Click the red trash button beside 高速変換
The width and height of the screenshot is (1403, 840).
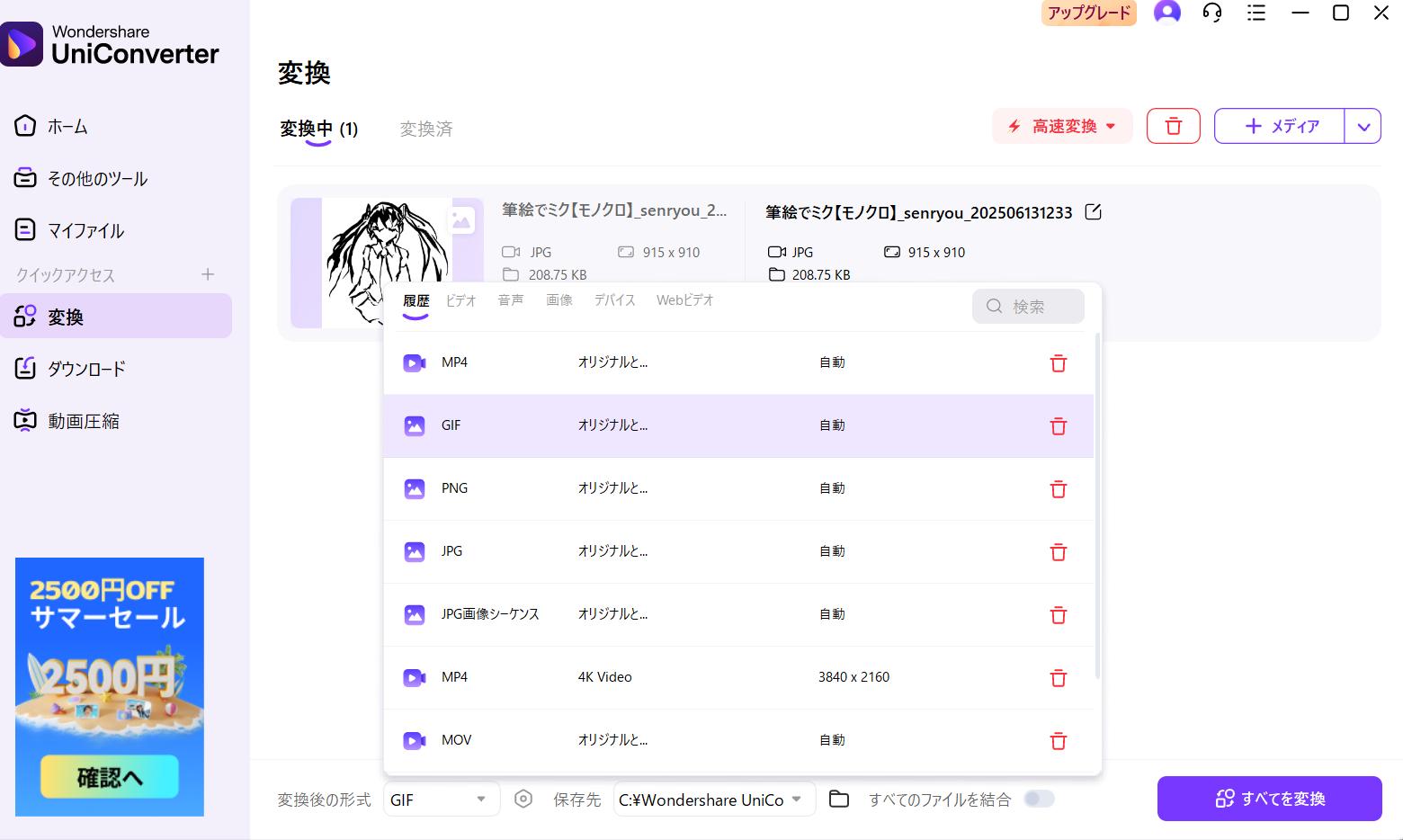pyautogui.click(x=1174, y=126)
